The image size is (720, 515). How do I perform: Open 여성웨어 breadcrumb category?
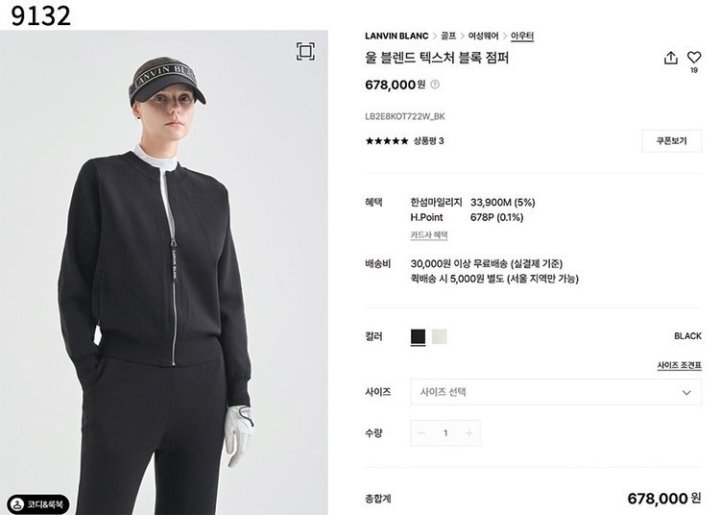coord(483,36)
